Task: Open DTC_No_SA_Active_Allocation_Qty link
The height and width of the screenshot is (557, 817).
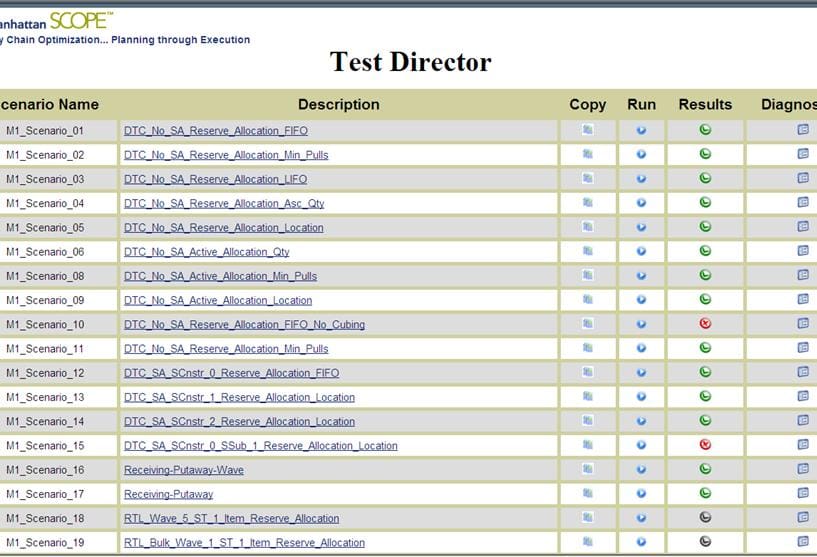Action: pos(206,252)
